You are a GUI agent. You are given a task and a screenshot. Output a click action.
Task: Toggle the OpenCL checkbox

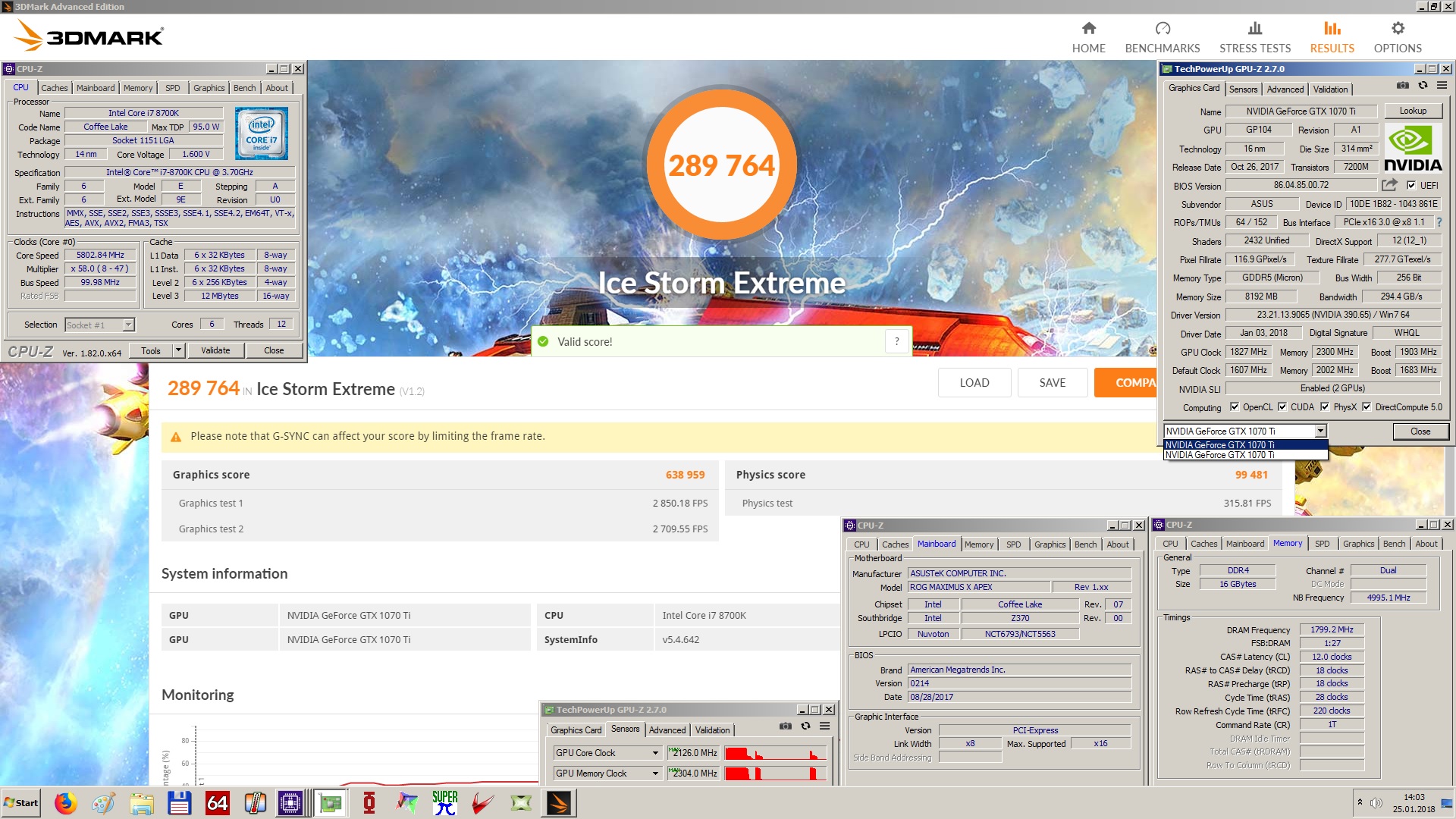click(1234, 407)
